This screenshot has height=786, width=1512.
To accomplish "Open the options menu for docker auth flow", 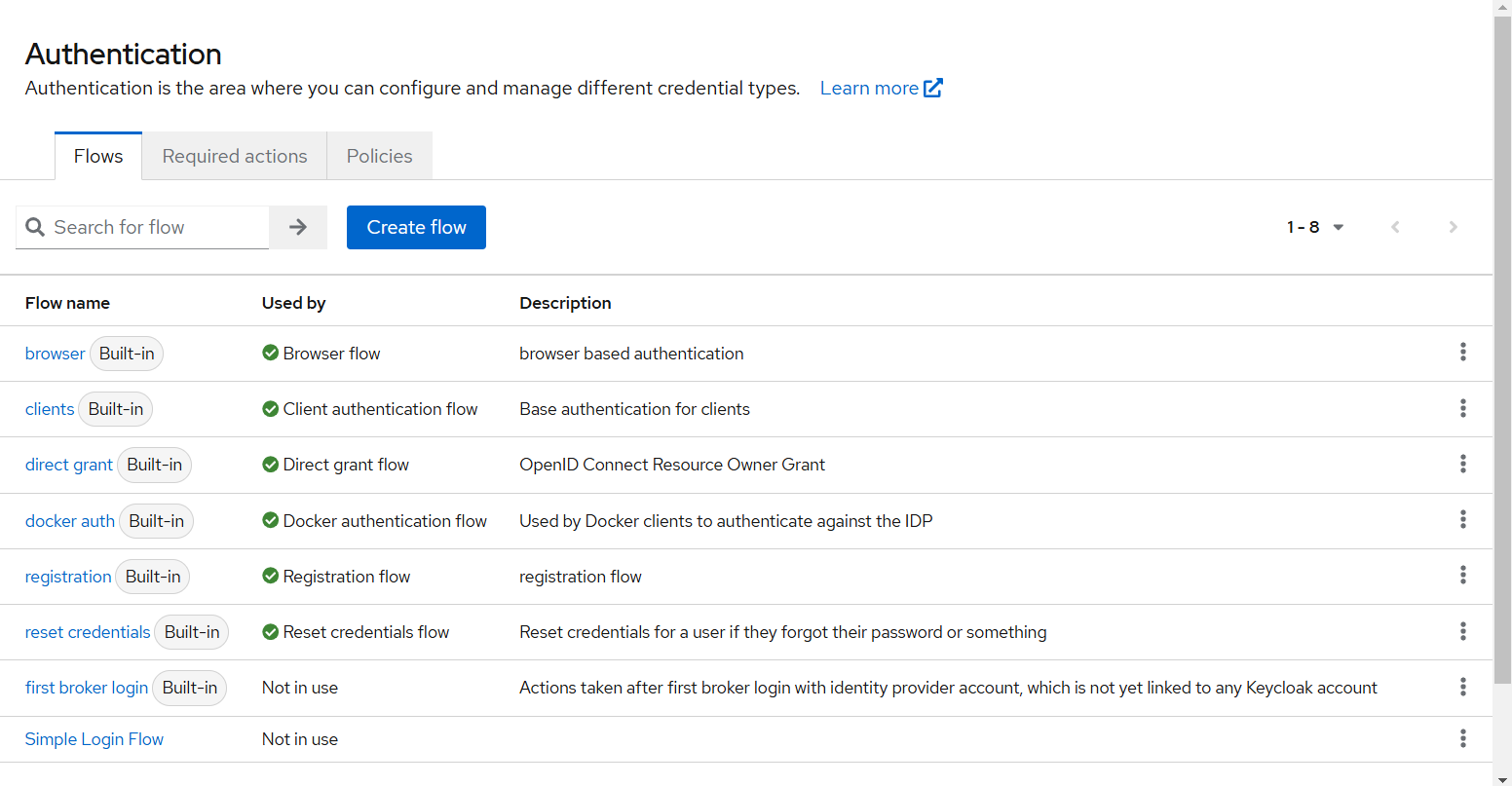I will (x=1463, y=520).
